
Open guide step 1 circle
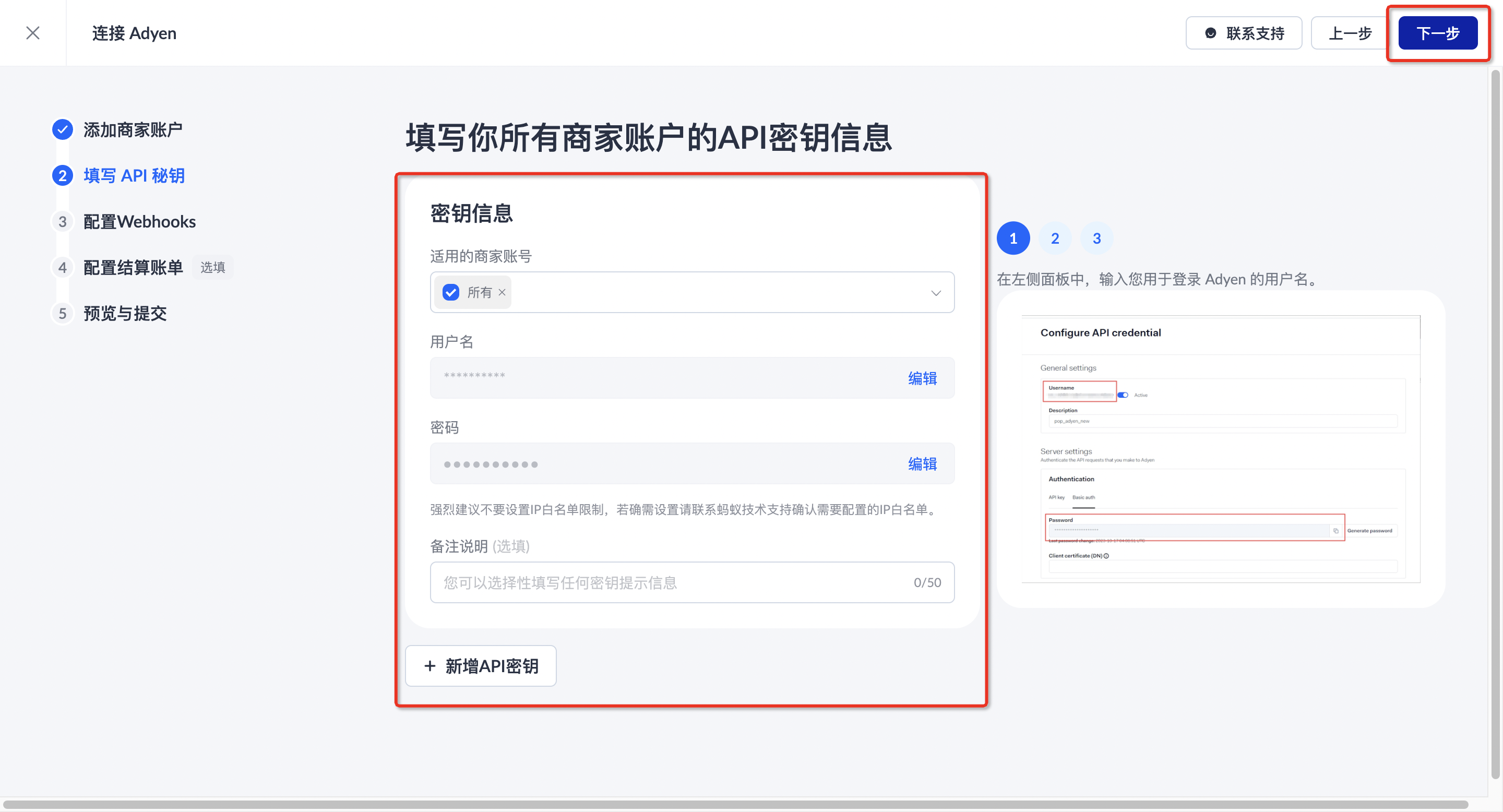1013,238
